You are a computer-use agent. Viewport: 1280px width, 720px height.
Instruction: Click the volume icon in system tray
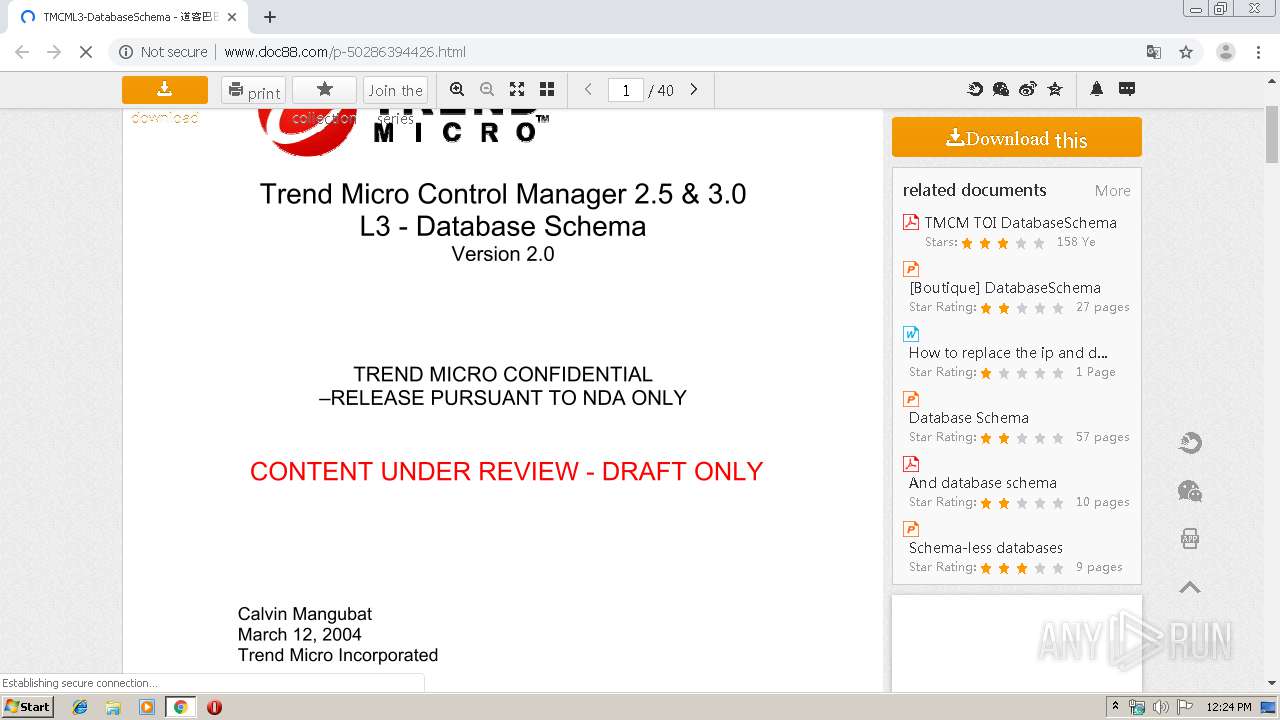1160,707
